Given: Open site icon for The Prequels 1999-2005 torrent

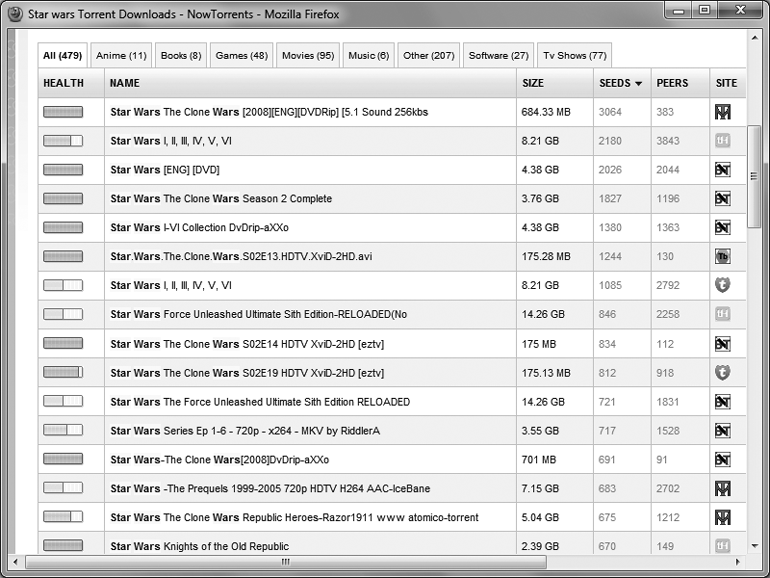Looking at the screenshot, I should pyautogui.click(x=722, y=489).
